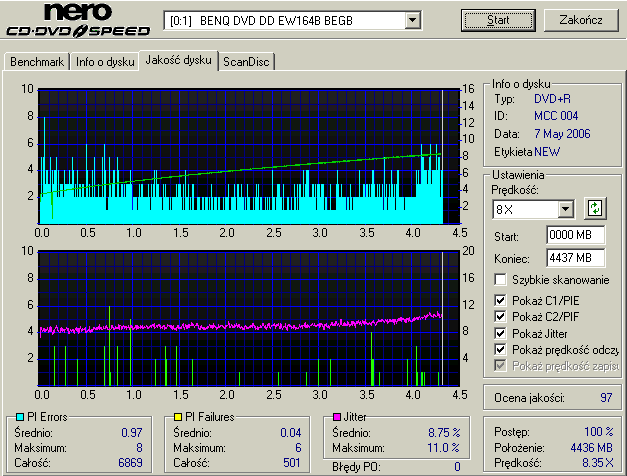627x476 pixels.
Task: Click the Start button
Action: tap(498, 20)
